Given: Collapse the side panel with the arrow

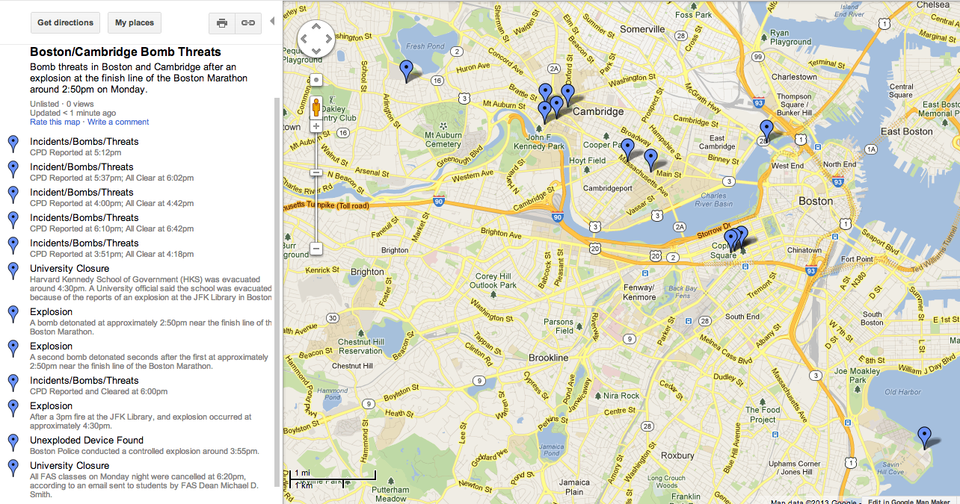Looking at the screenshot, I should coord(272,21).
